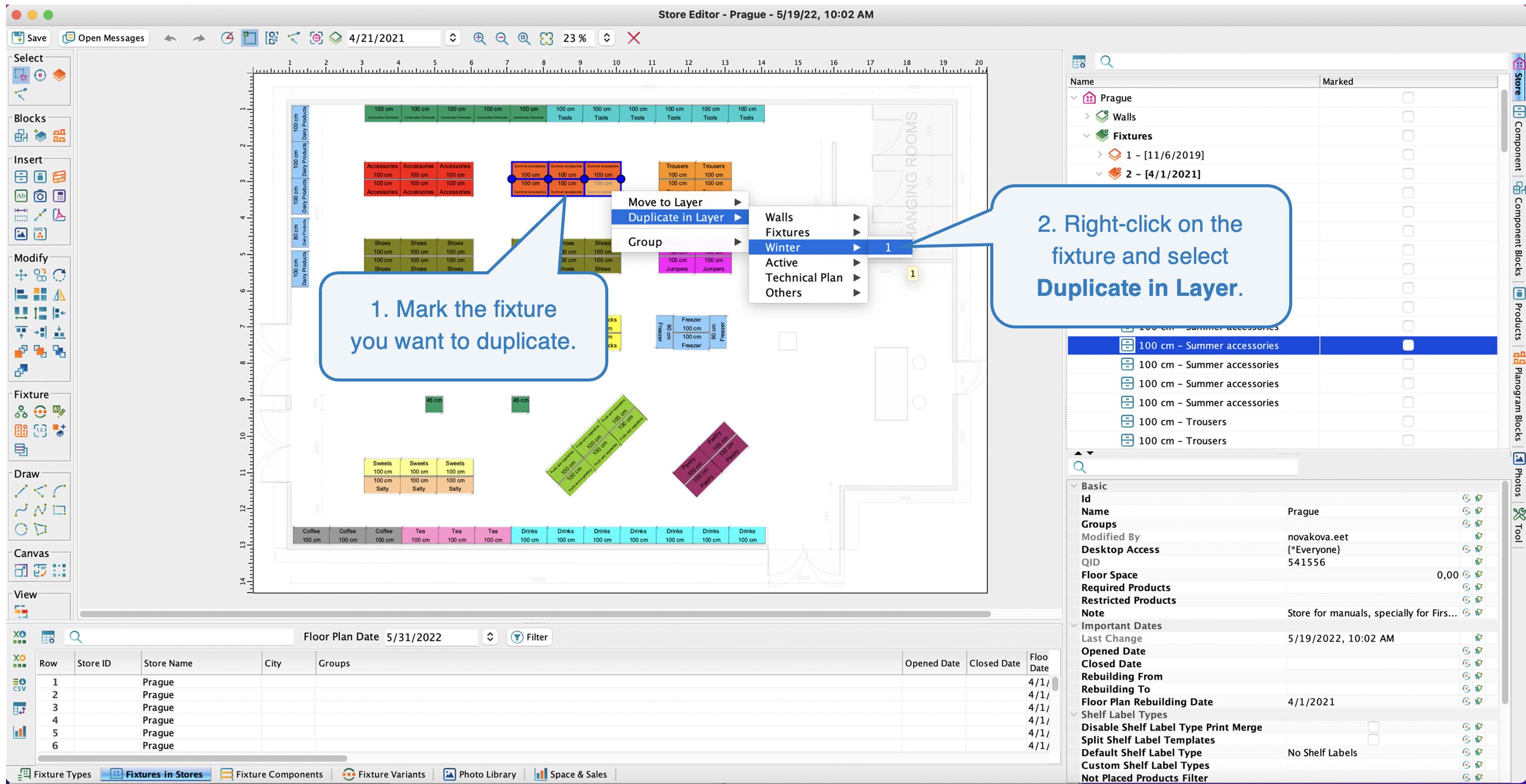Insert a PDF document element
This screenshot has width=1526, height=784.
(x=59, y=215)
